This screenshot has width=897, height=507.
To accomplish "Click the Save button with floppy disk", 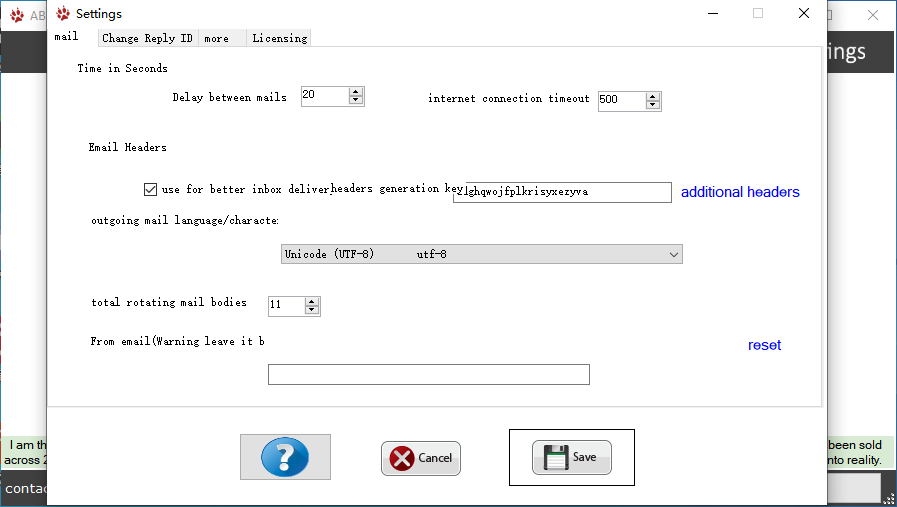I will coord(572,457).
